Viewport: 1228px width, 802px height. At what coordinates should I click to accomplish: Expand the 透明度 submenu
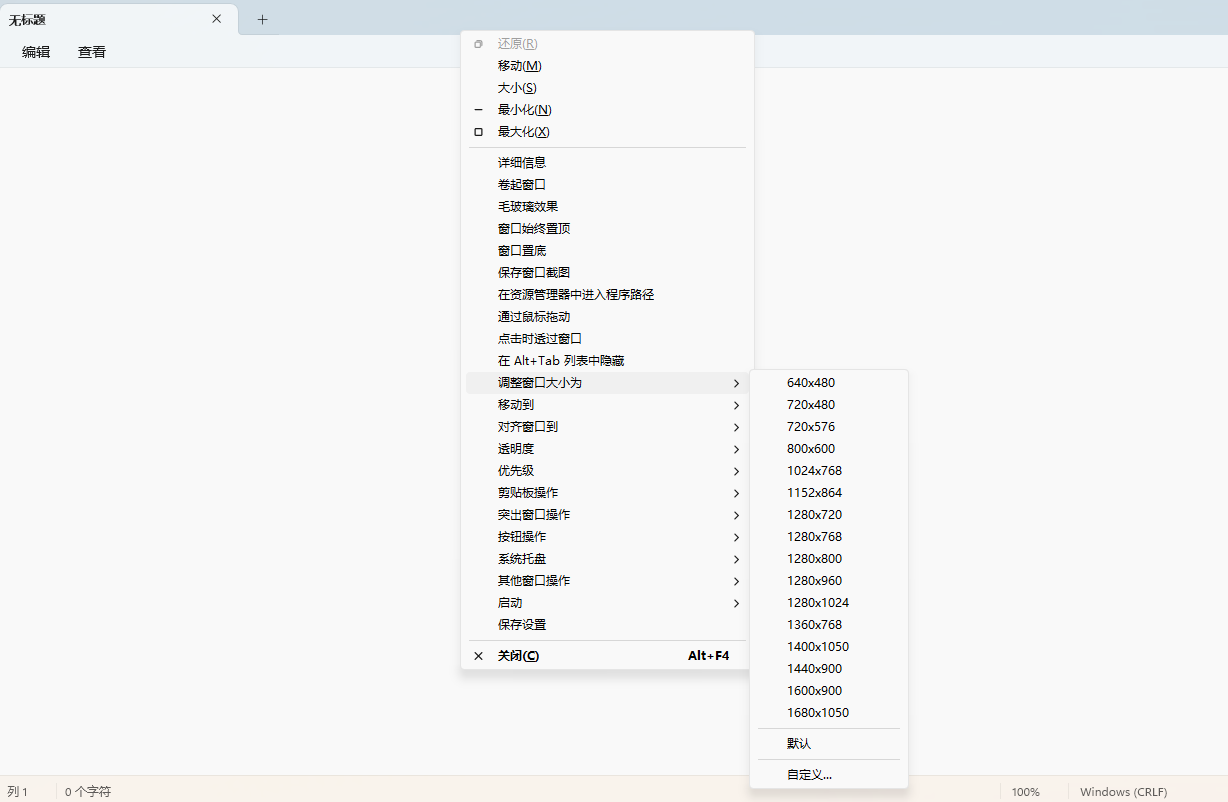point(607,448)
